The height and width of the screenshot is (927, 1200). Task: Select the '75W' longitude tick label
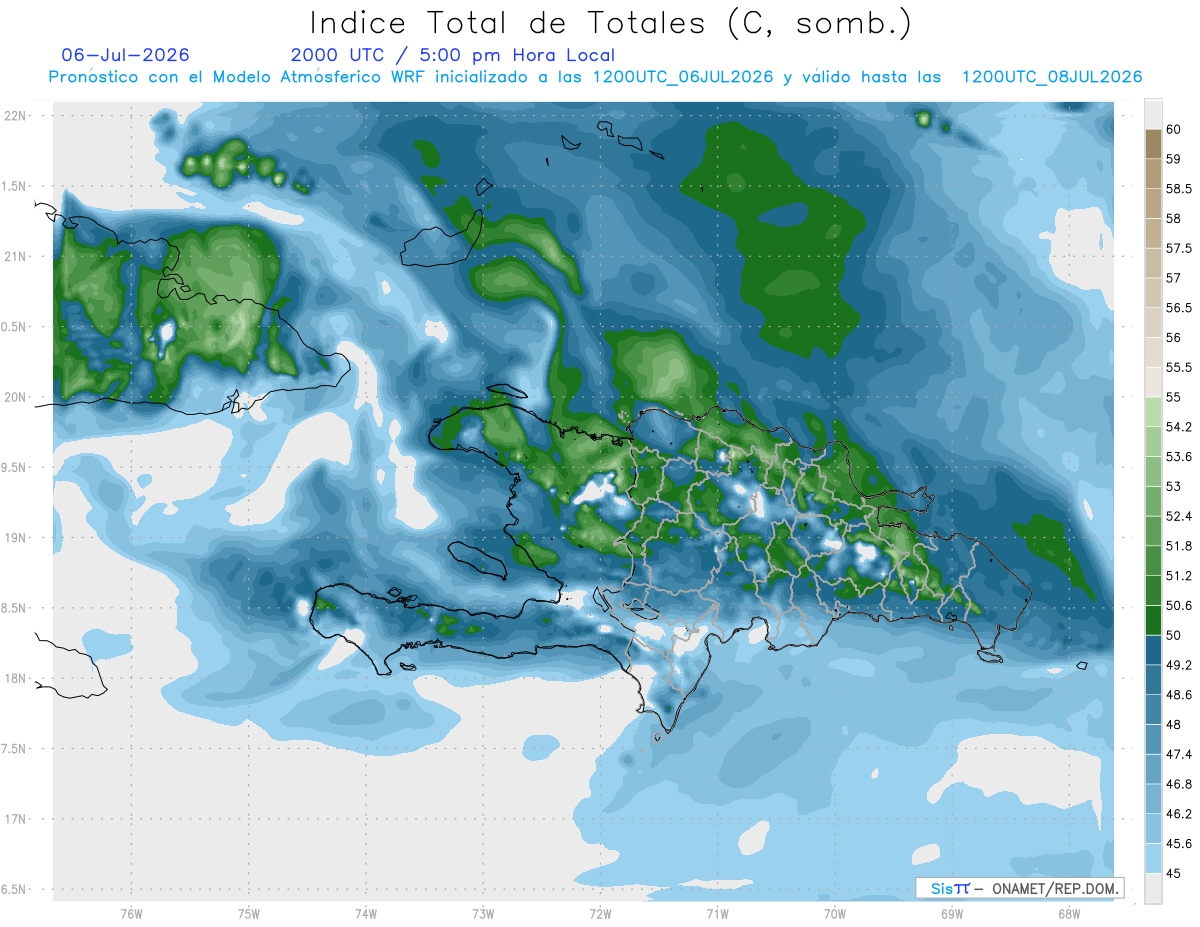(248, 913)
